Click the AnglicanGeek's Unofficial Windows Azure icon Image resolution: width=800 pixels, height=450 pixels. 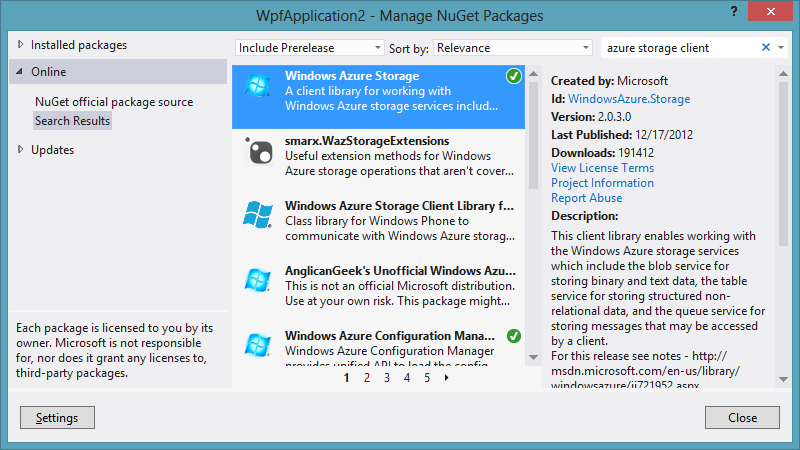258,280
